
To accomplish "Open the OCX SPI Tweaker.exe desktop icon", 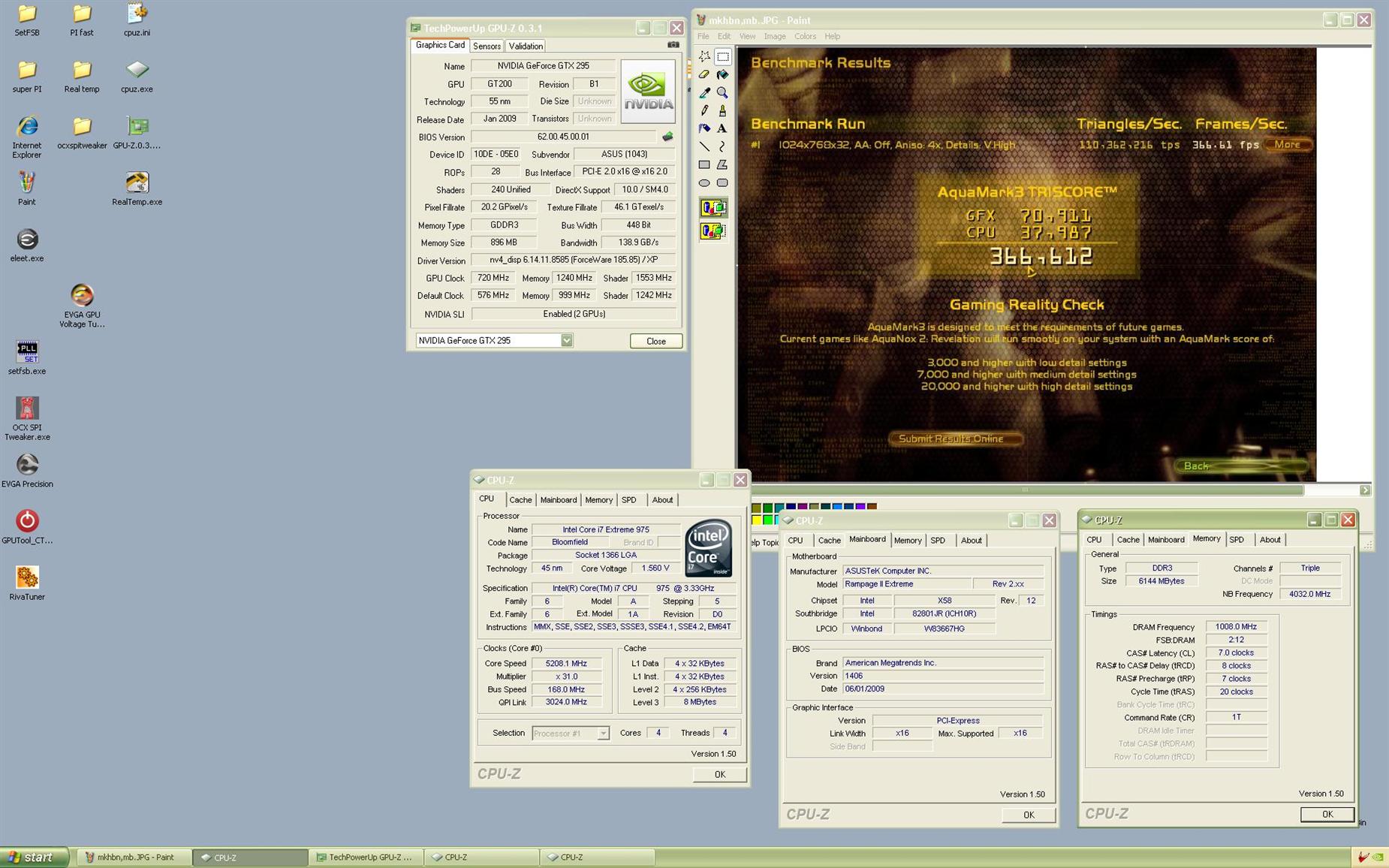I will pos(27,418).
